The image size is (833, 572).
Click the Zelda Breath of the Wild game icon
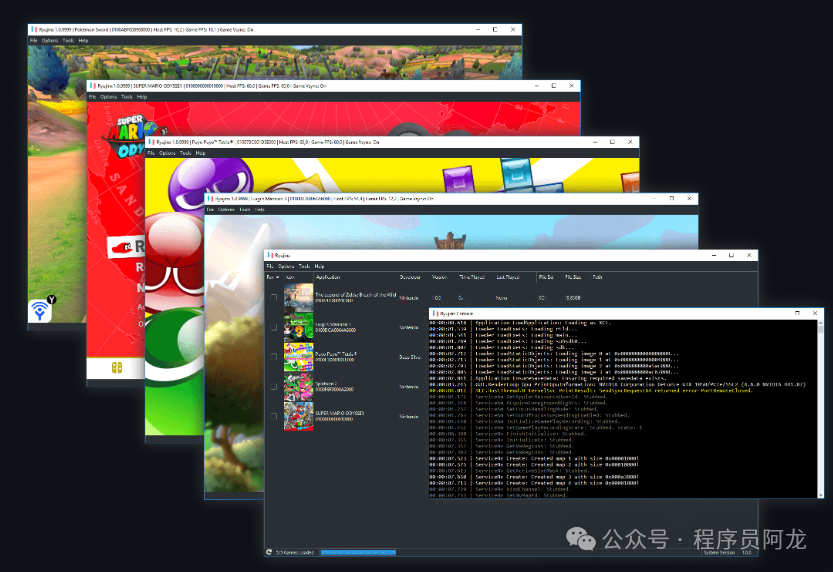[x=298, y=297]
